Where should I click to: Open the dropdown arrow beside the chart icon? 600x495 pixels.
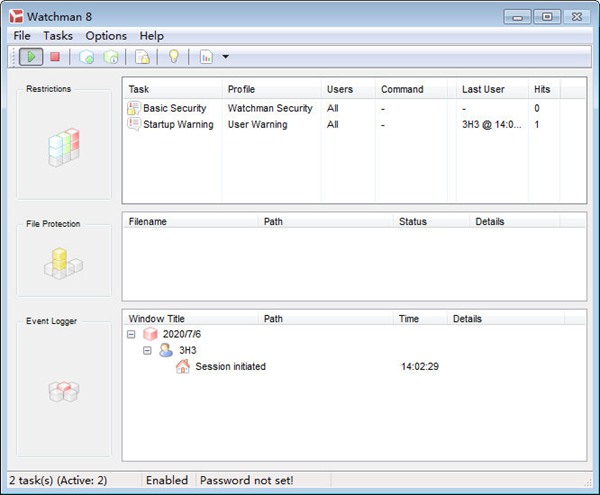point(226,57)
